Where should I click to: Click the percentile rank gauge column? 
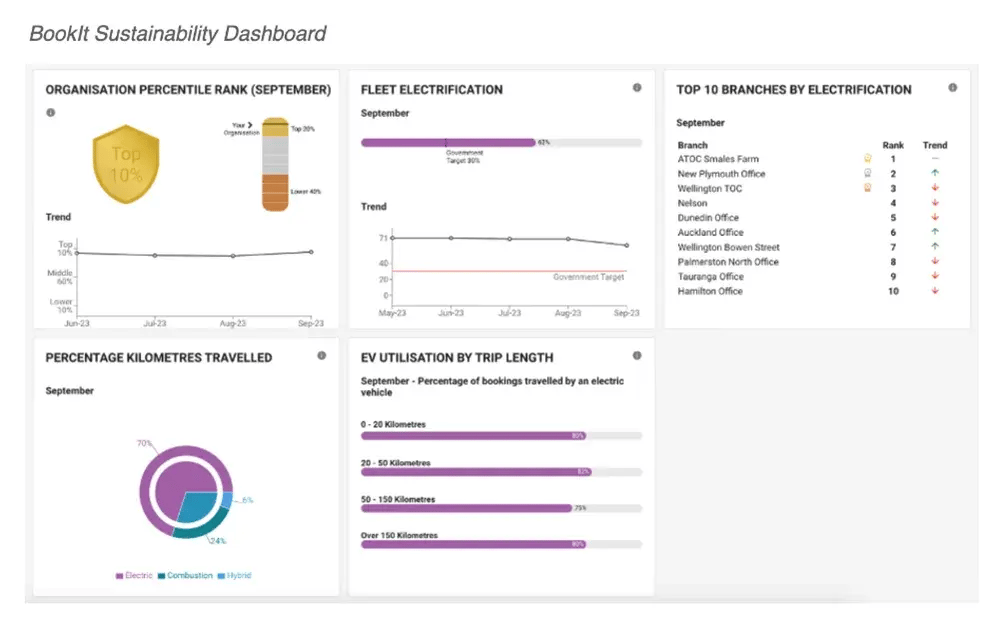pyautogui.click(x=275, y=164)
